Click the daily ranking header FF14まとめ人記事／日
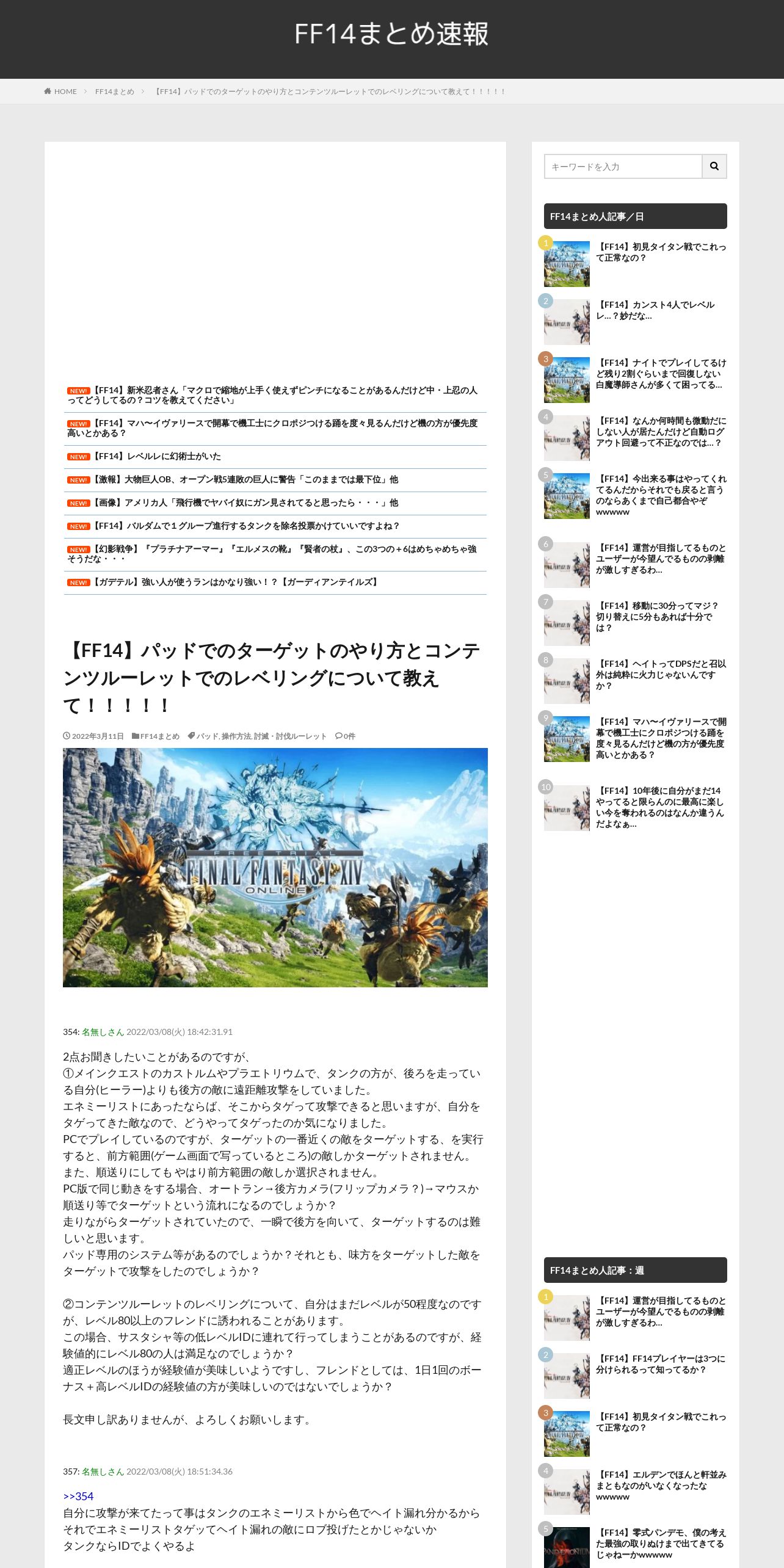 (636, 216)
